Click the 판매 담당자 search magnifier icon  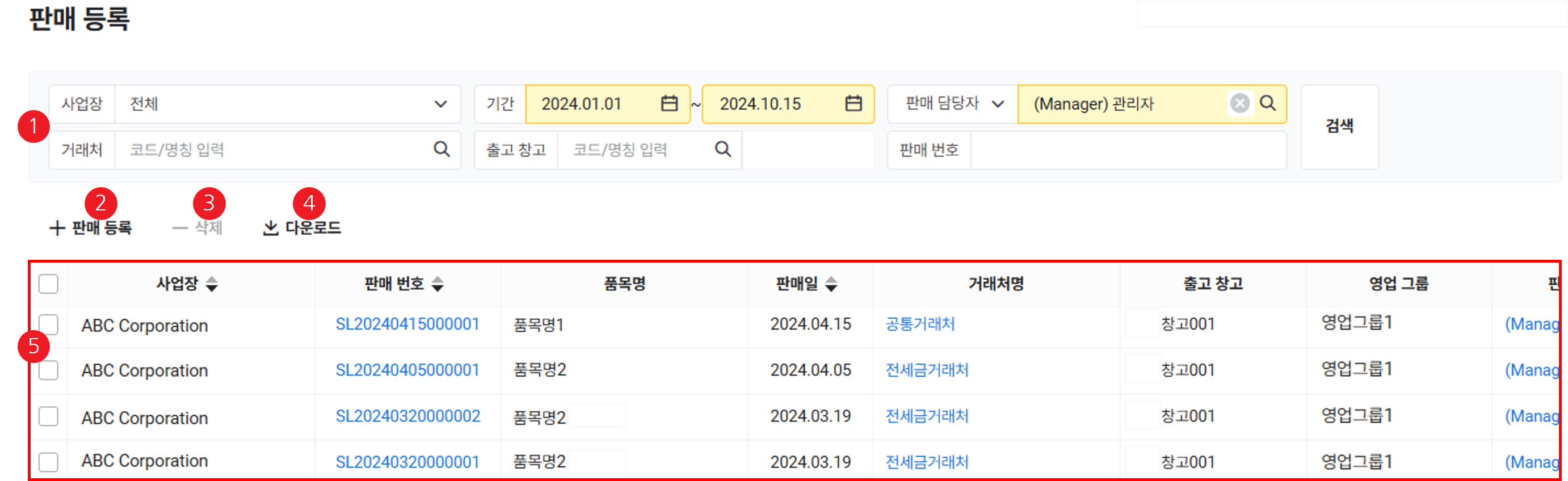pos(1268,103)
